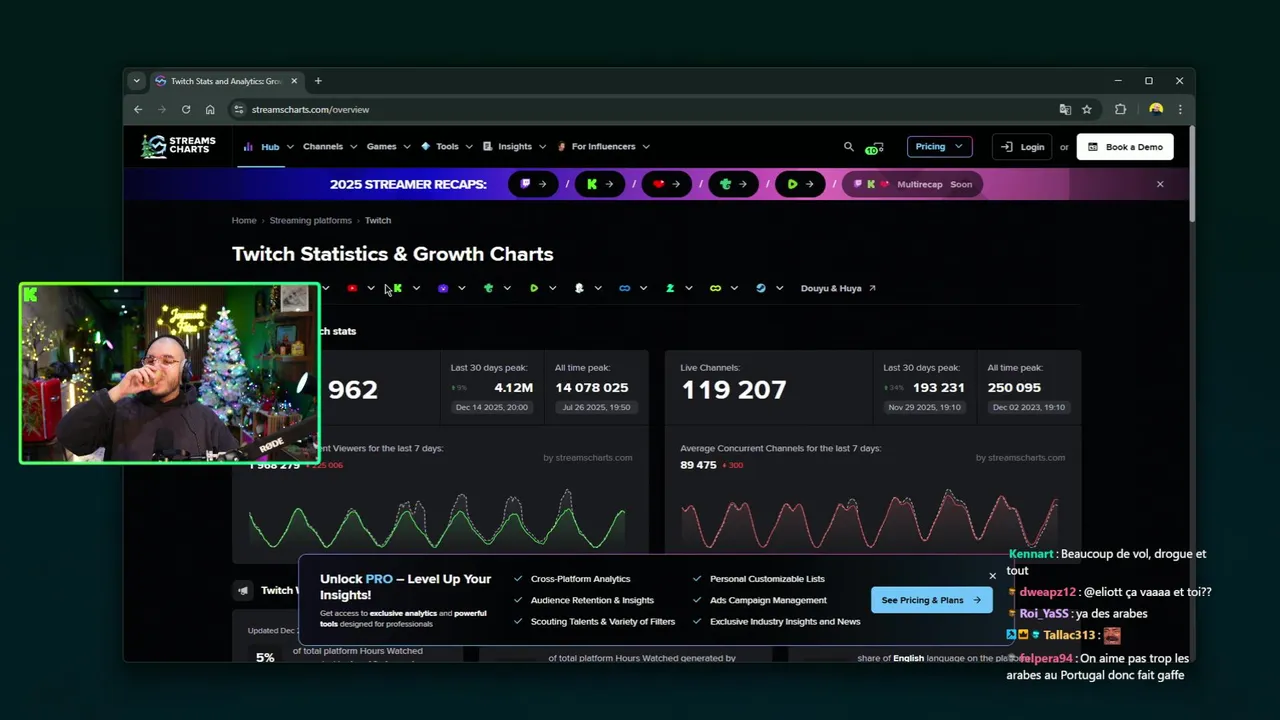Select the blue infinity-loop platform icon
The height and width of the screenshot is (720, 1280).
tap(625, 288)
